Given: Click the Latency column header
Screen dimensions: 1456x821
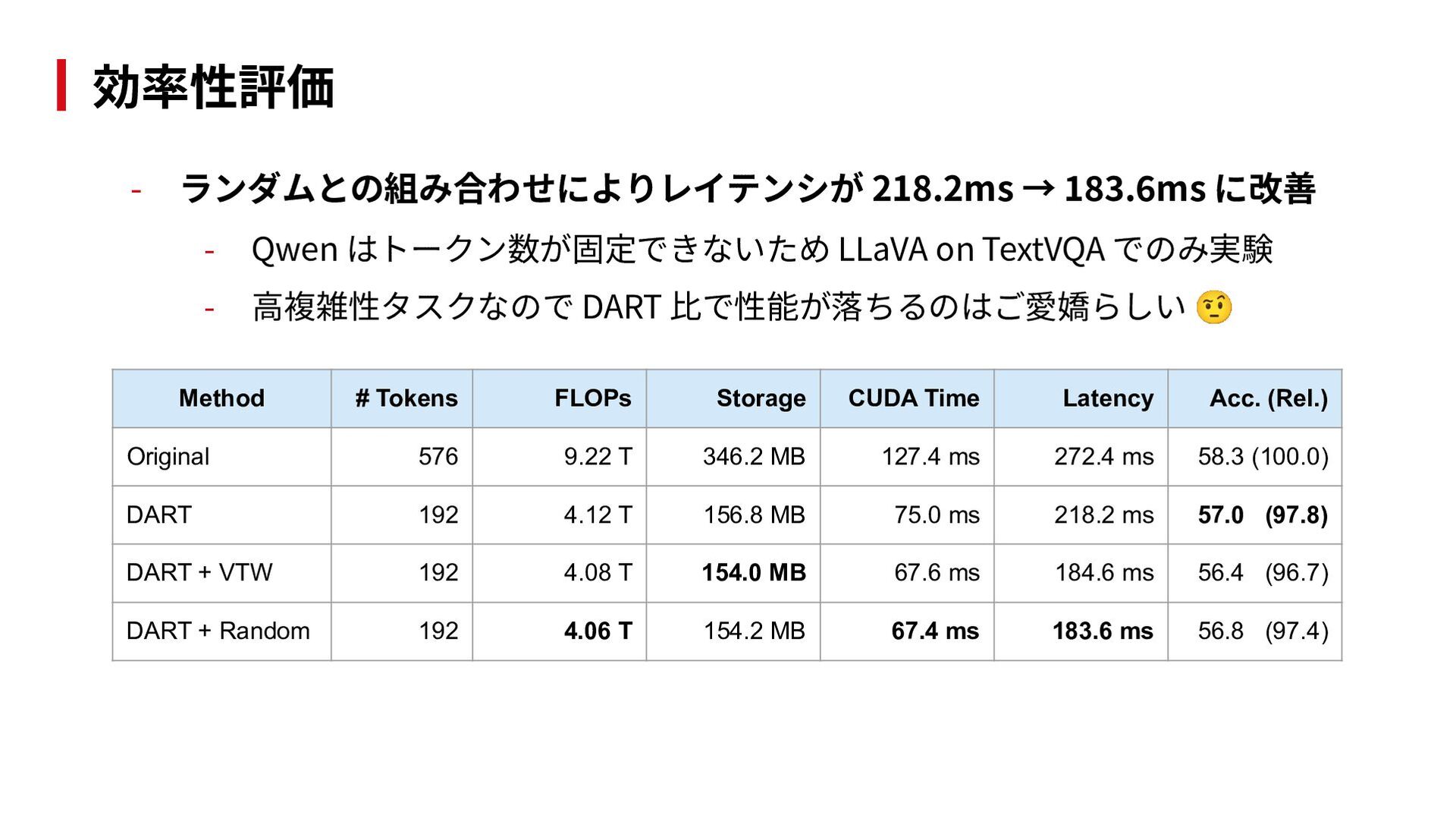Looking at the screenshot, I should click(1081, 398).
